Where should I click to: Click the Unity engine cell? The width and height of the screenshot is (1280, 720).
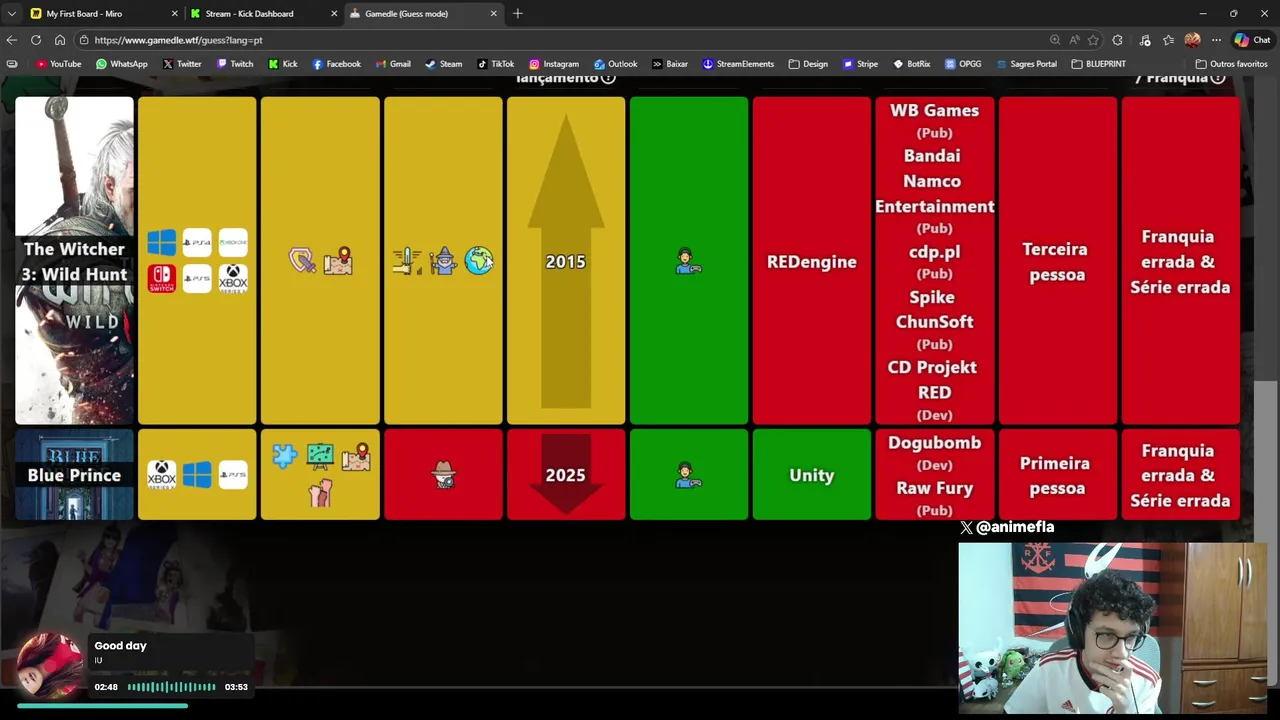811,475
